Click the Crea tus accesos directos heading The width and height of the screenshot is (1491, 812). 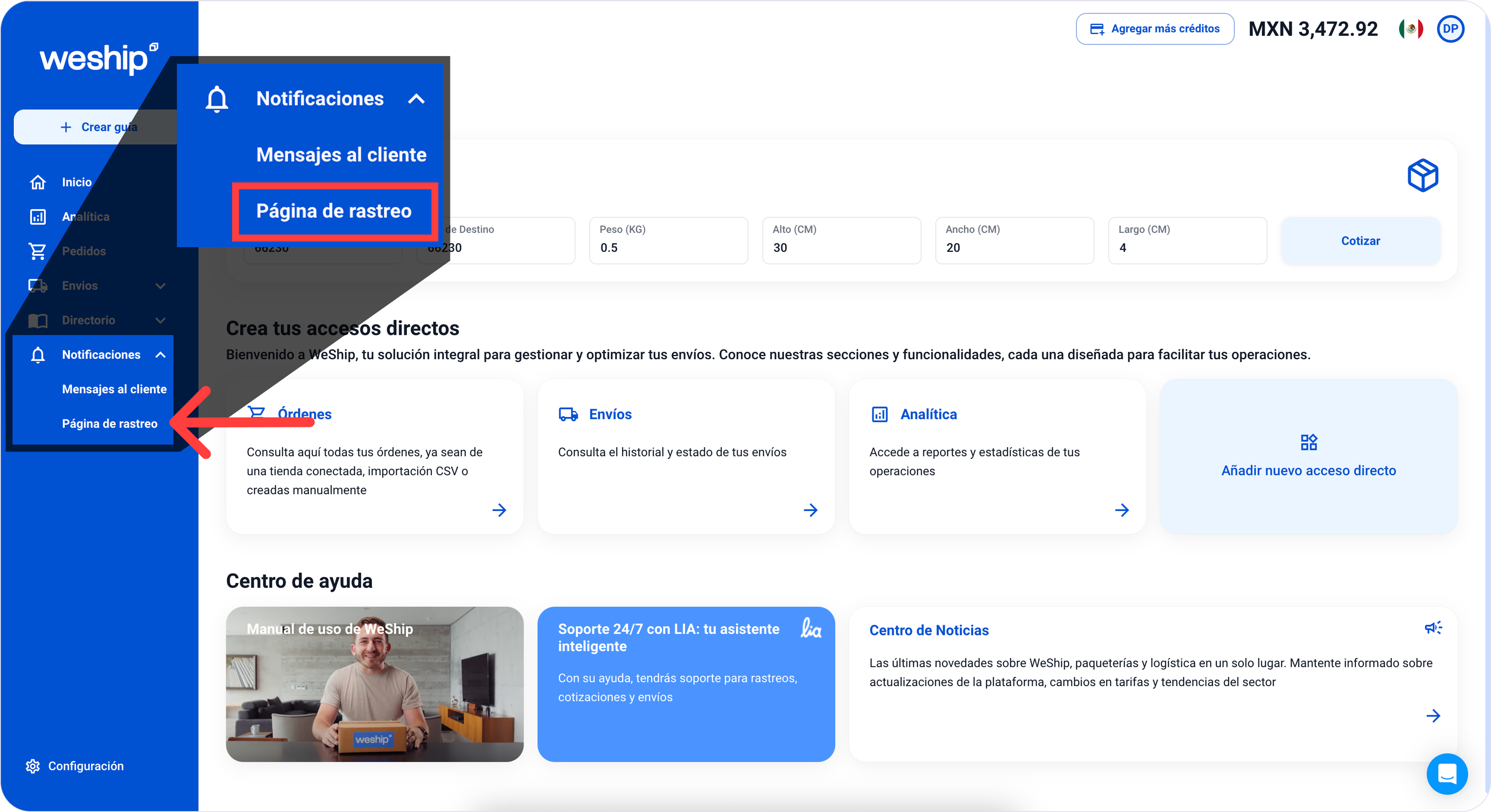(x=342, y=329)
